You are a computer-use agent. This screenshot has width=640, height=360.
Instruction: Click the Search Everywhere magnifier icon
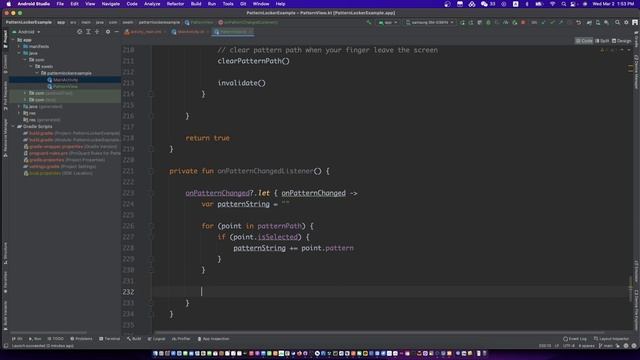click(x=618, y=22)
